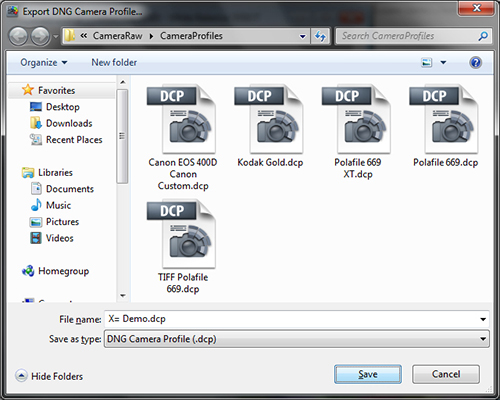Toggle Hide Folders arrow button
This screenshot has height=400, width=500.
tap(21, 376)
